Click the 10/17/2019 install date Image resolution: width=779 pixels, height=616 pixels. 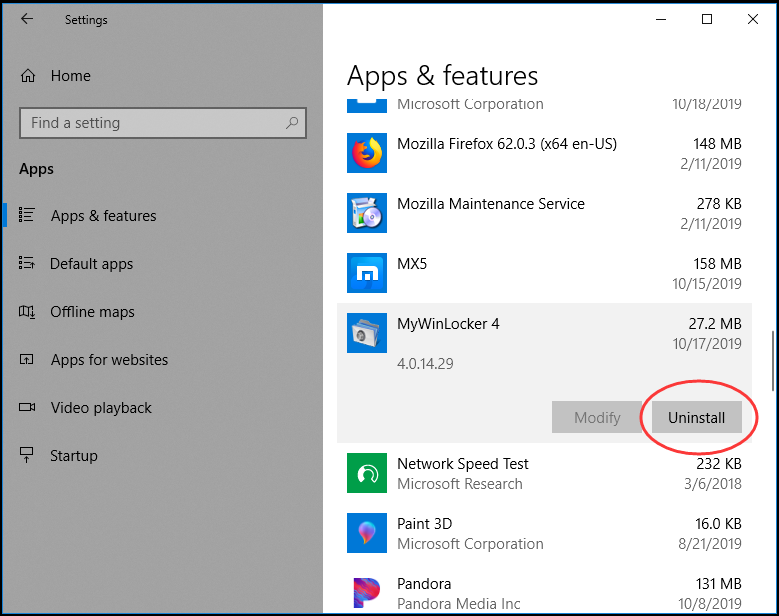[x=707, y=344]
